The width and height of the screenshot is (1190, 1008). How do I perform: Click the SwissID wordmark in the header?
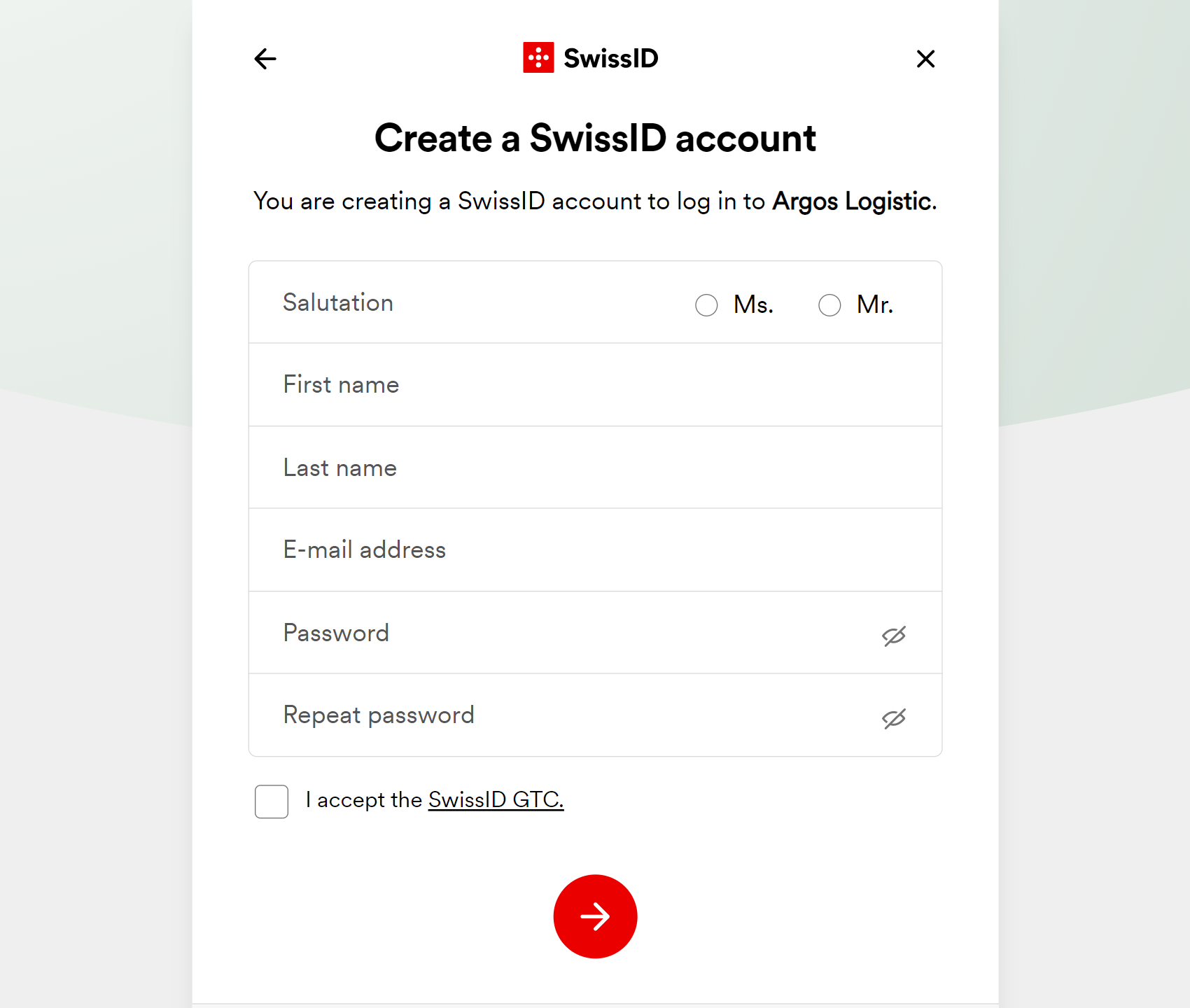pos(610,58)
